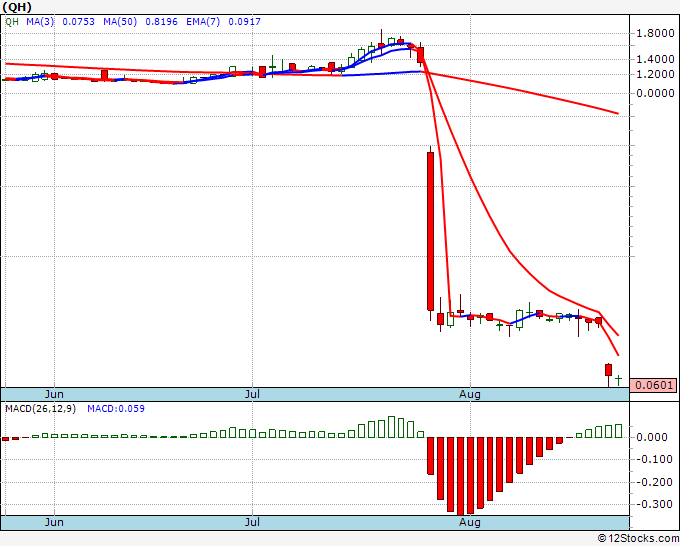Click the tall red crash candlestick
The image size is (680, 546).
click(430, 231)
